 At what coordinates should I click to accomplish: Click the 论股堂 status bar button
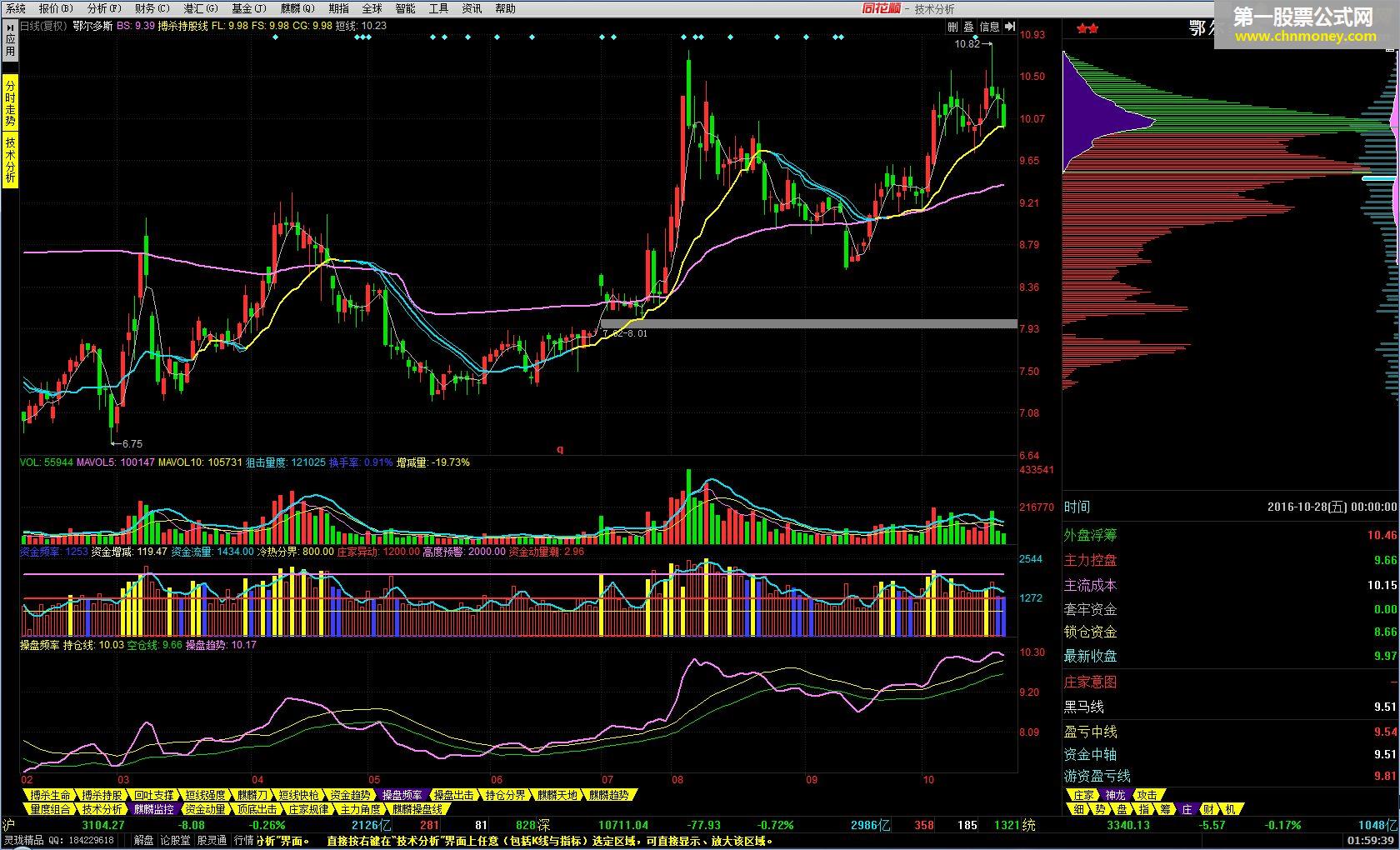tap(175, 840)
